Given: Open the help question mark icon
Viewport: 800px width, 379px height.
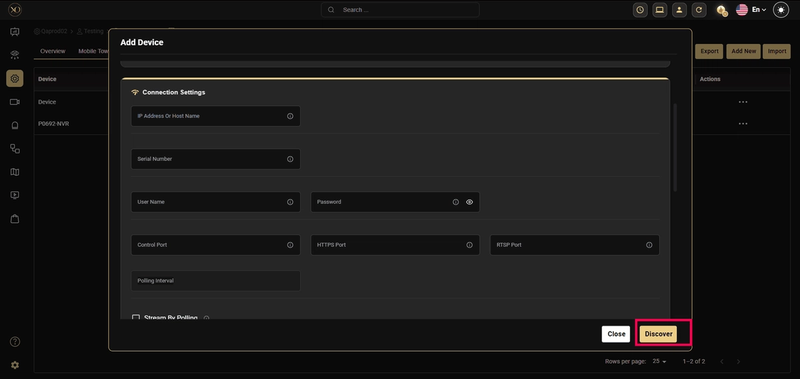Looking at the screenshot, I should pyautogui.click(x=15, y=342).
